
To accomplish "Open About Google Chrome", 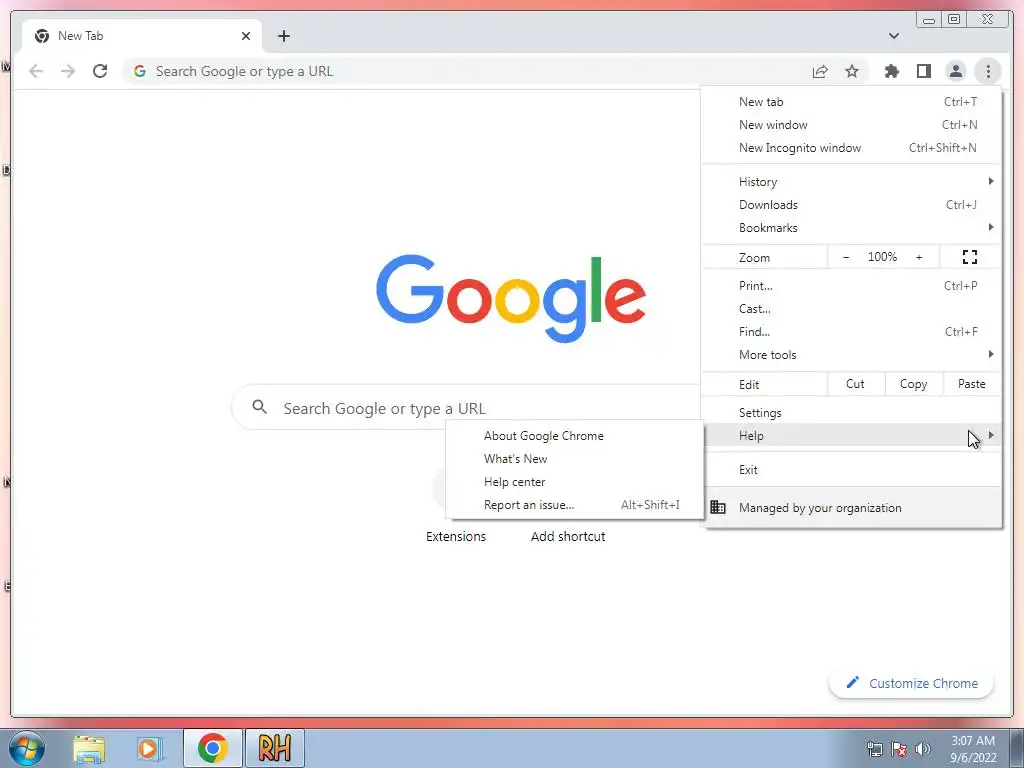I will [574, 436].
